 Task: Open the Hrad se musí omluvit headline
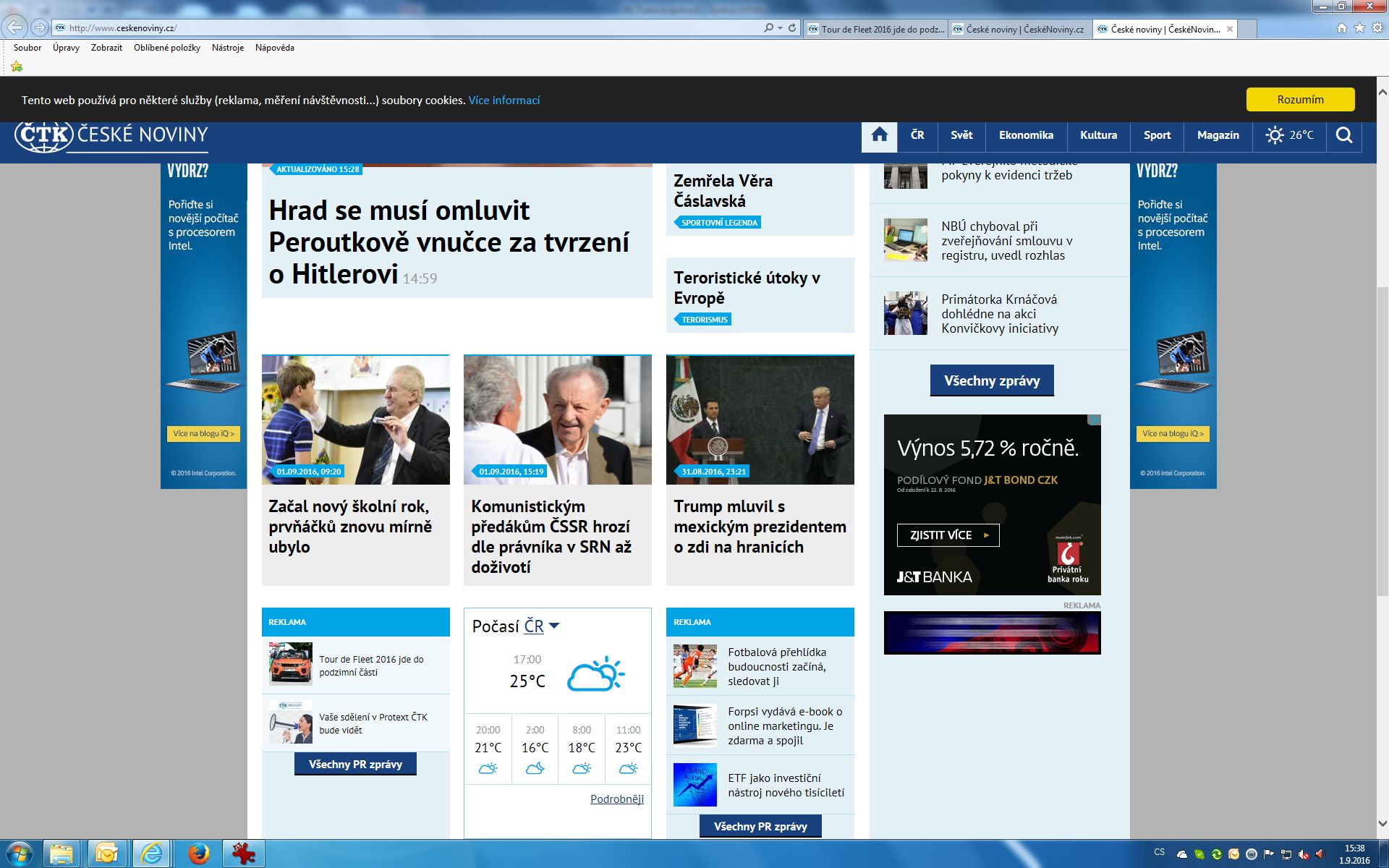click(x=449, y=242)
